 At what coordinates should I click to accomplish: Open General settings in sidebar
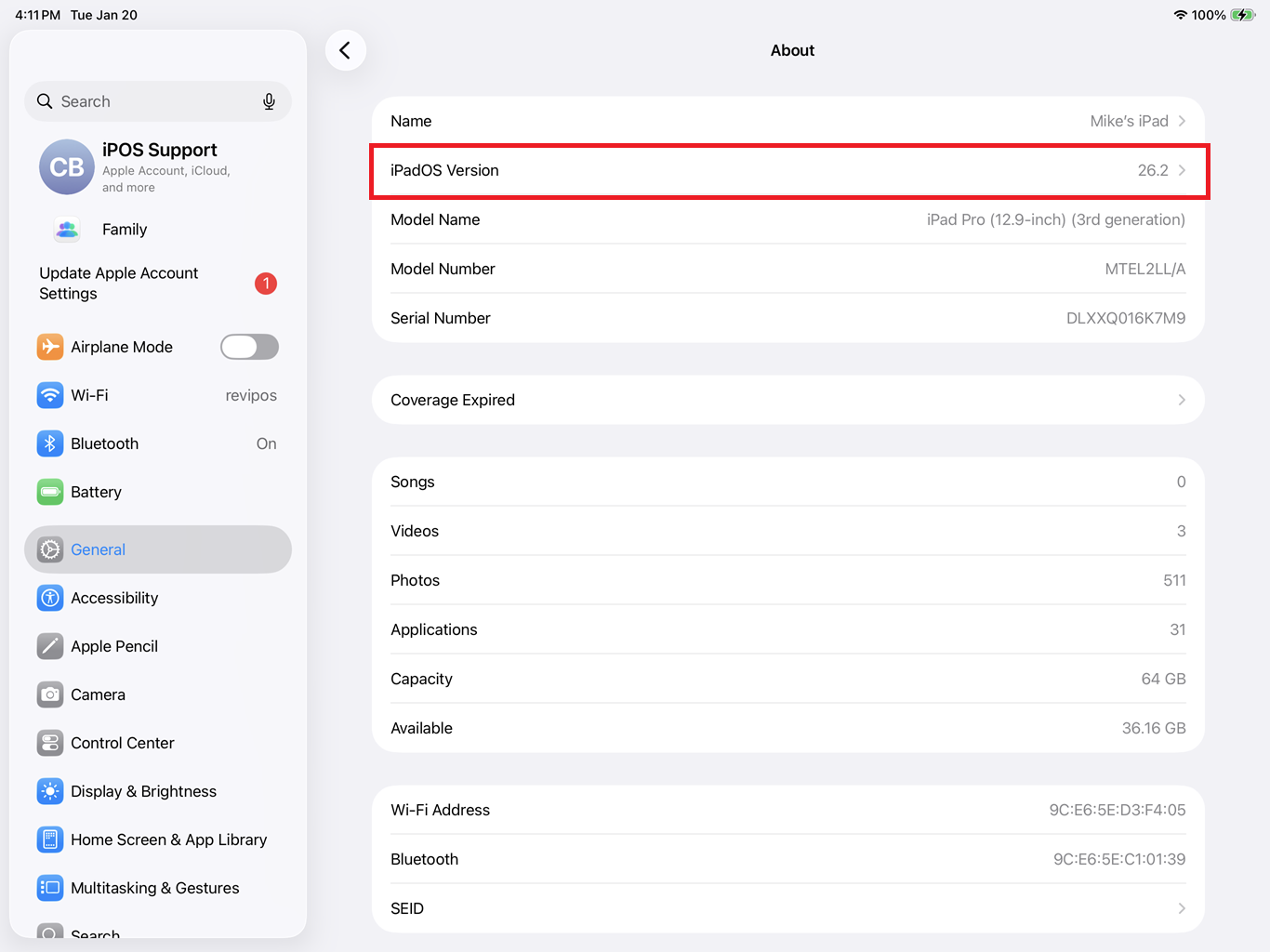coord(158,549)
